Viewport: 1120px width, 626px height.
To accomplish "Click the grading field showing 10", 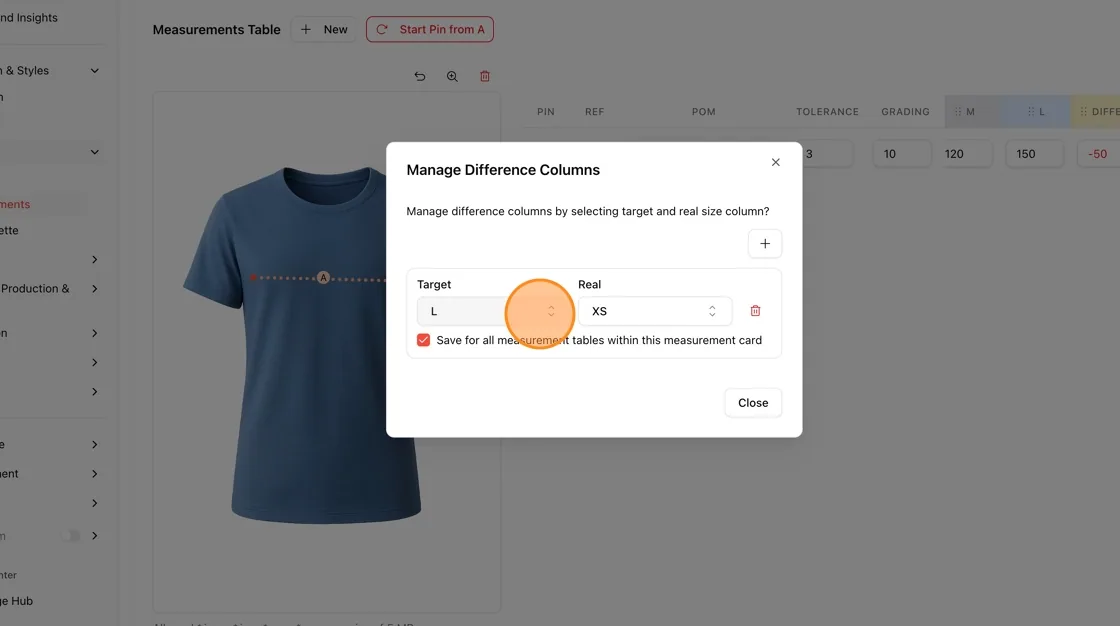I will tap(902, 154).
